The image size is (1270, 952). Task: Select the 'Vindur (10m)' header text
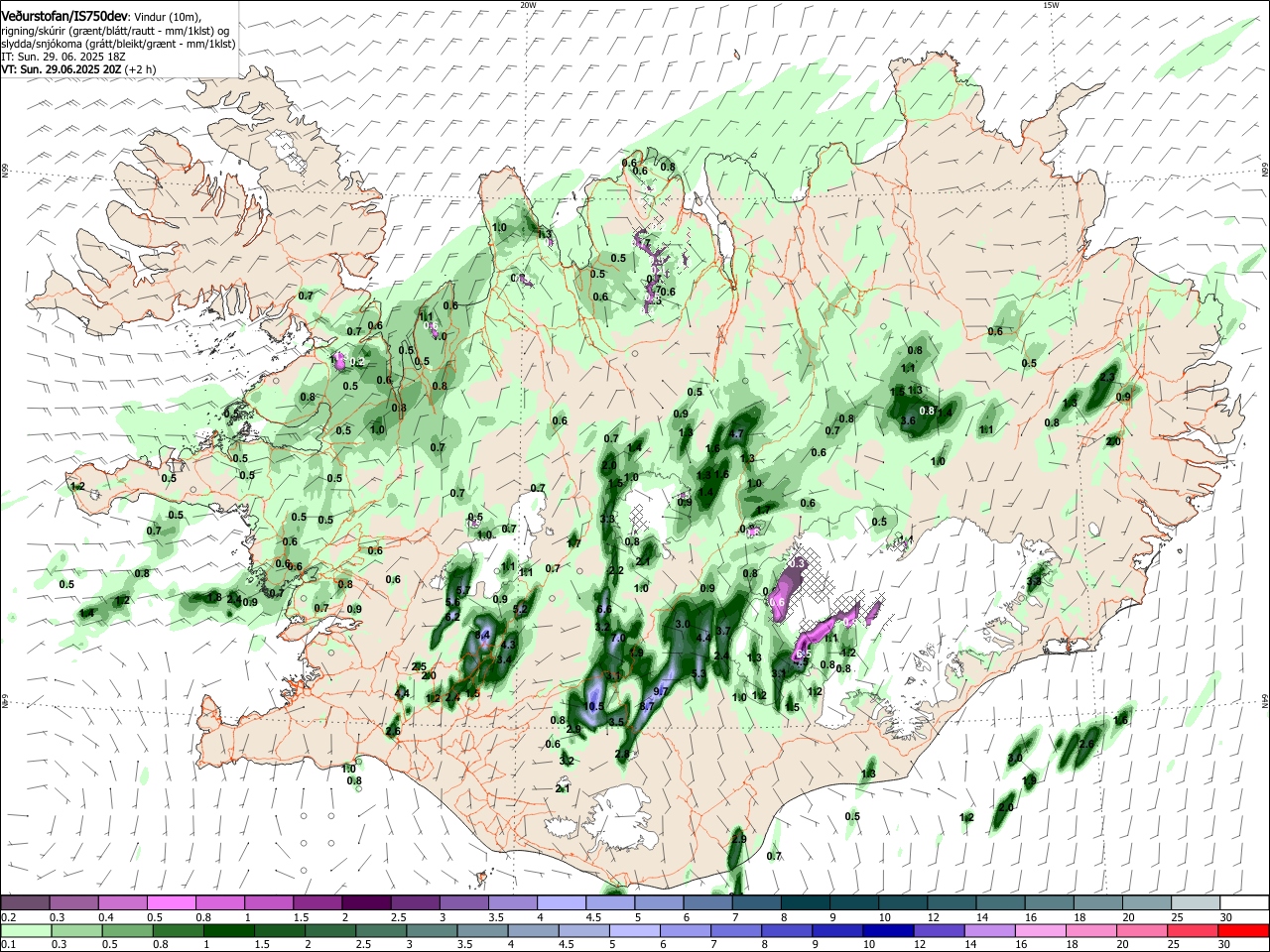tap(168, 19)
